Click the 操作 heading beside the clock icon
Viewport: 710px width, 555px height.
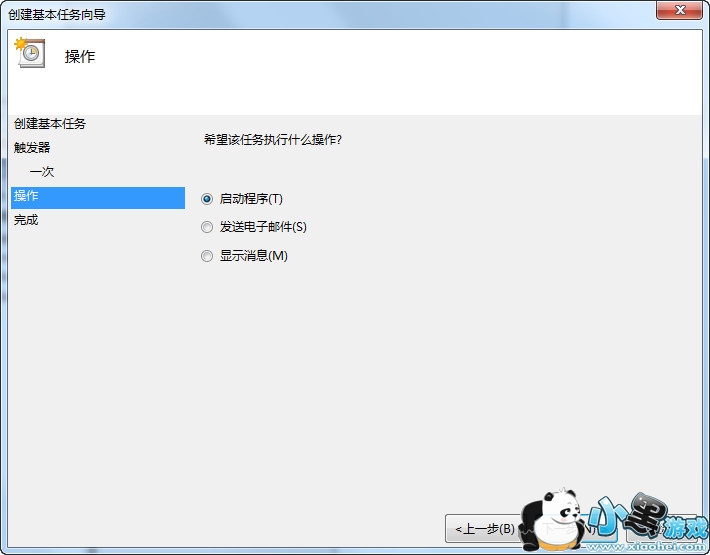(x=80, y=57)
